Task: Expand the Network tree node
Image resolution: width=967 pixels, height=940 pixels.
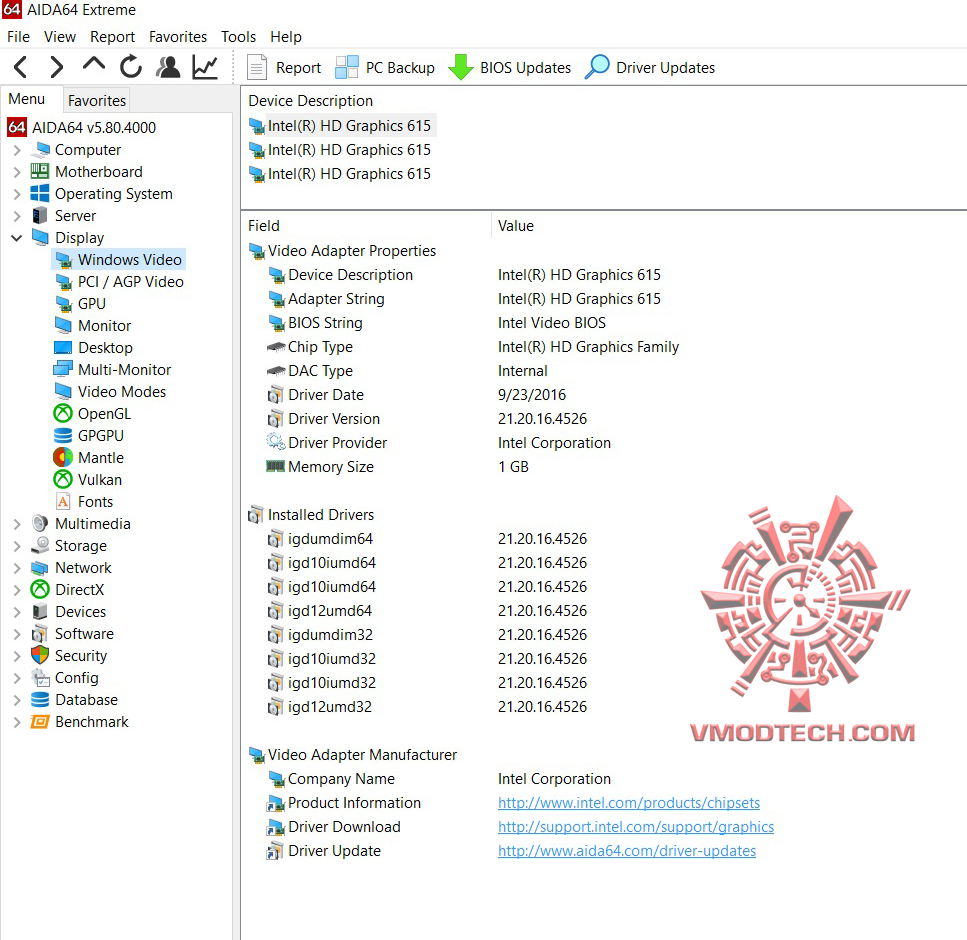Action: tap(17, 567)
